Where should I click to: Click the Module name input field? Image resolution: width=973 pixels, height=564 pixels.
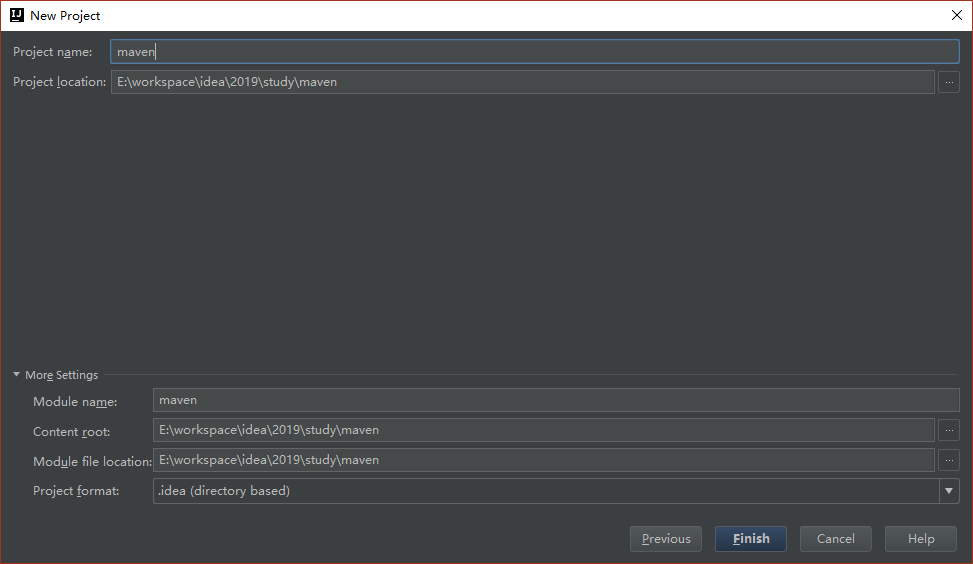pyautogui.click(x=556, y=400)
